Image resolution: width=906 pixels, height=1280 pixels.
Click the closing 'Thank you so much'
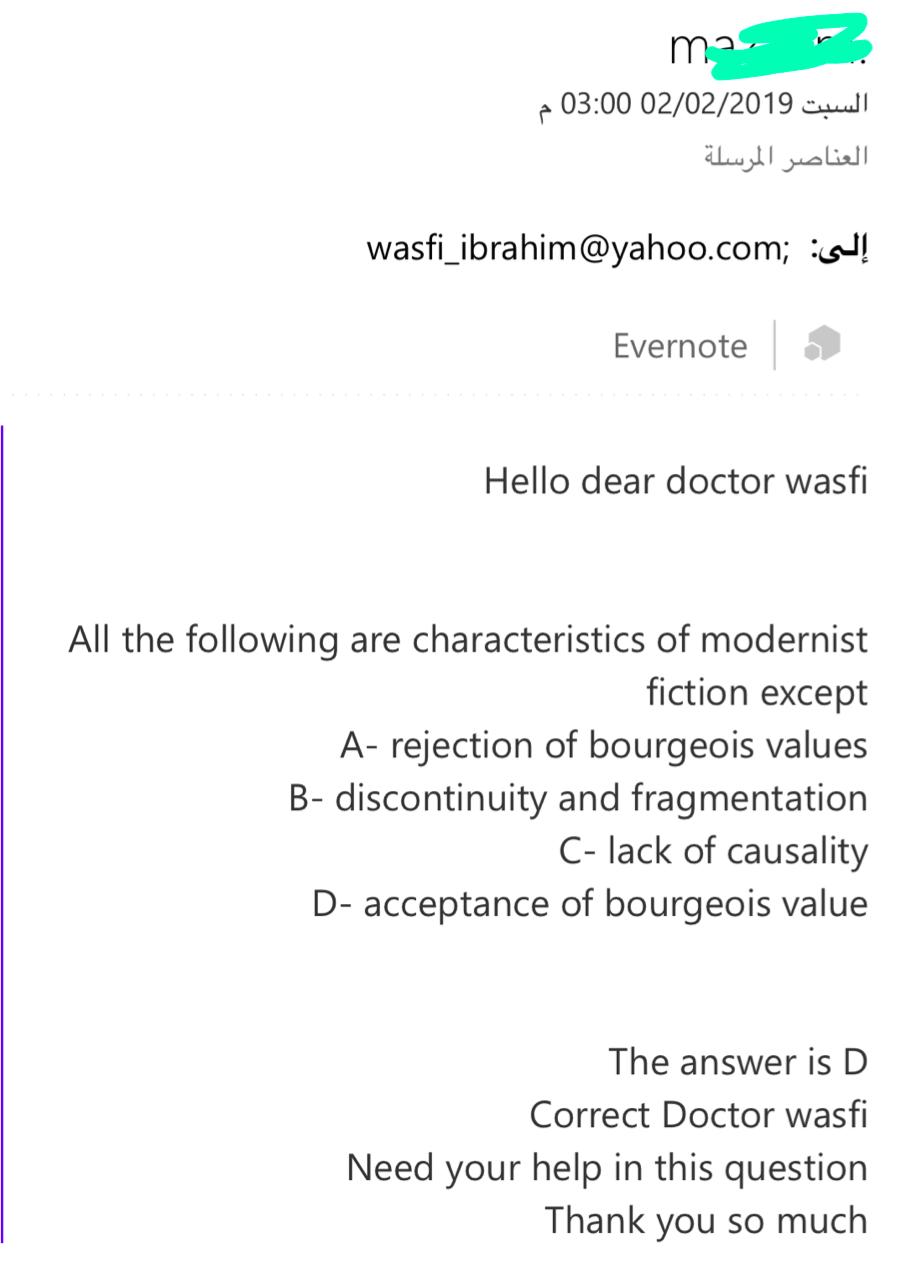(706, 1221)
